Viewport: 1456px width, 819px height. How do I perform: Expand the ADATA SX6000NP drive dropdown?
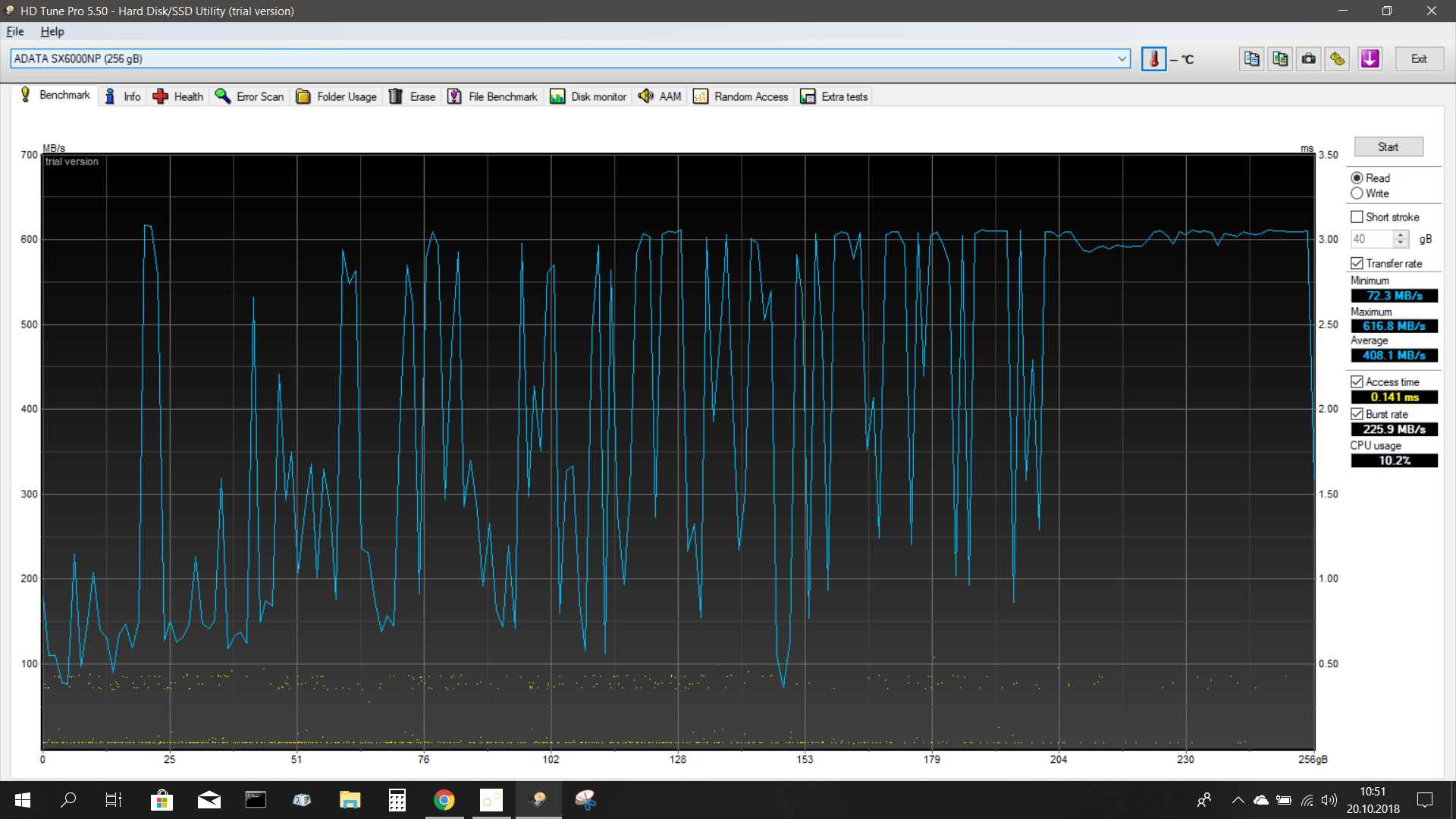[x=1122, y=59]
